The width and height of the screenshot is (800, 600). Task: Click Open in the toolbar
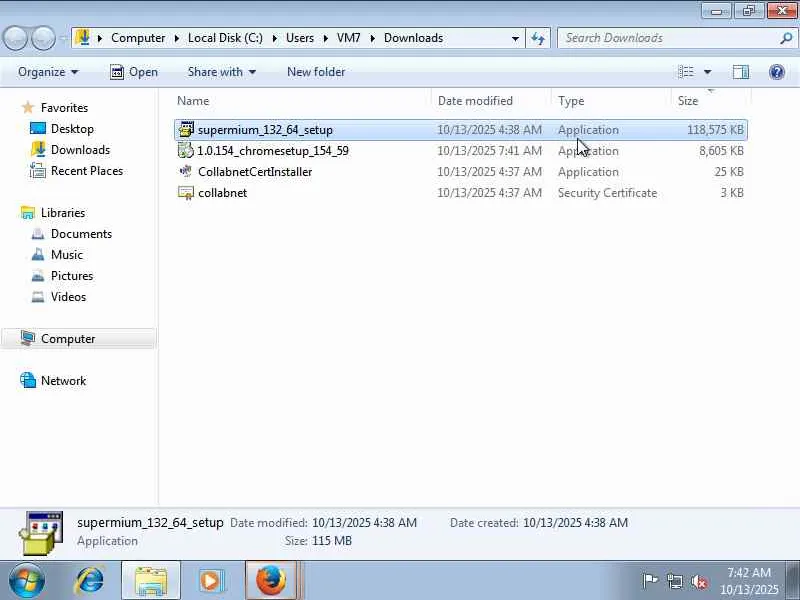(134, 72)
